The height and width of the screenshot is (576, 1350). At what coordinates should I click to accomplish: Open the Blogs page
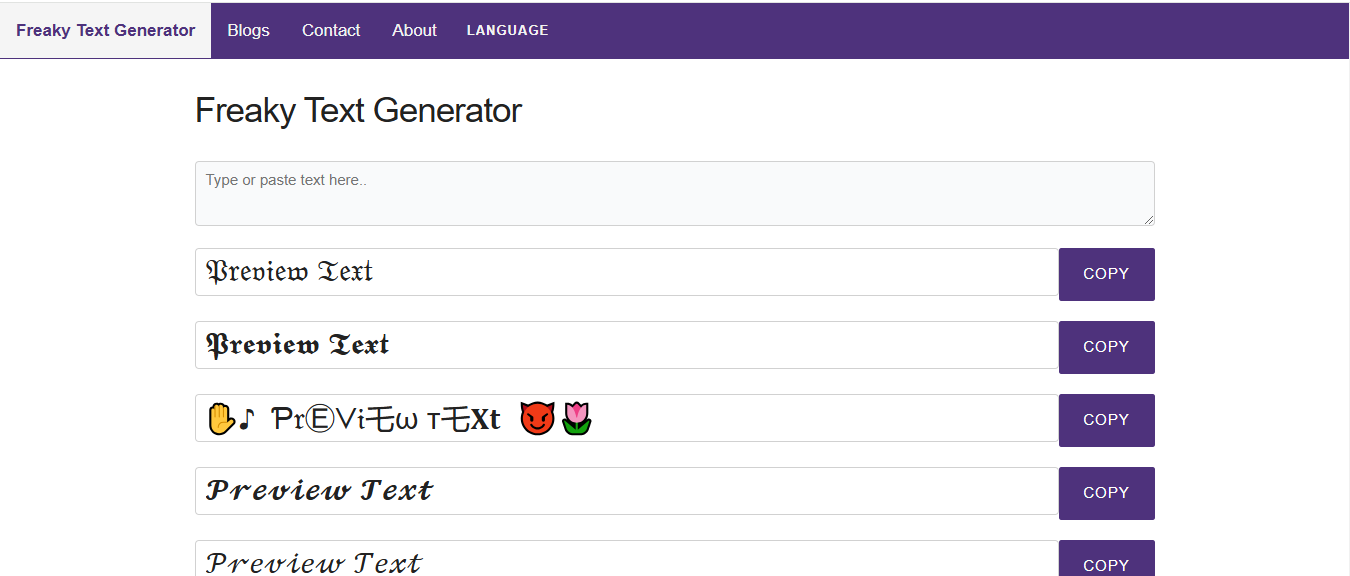(x=248, y=30)
